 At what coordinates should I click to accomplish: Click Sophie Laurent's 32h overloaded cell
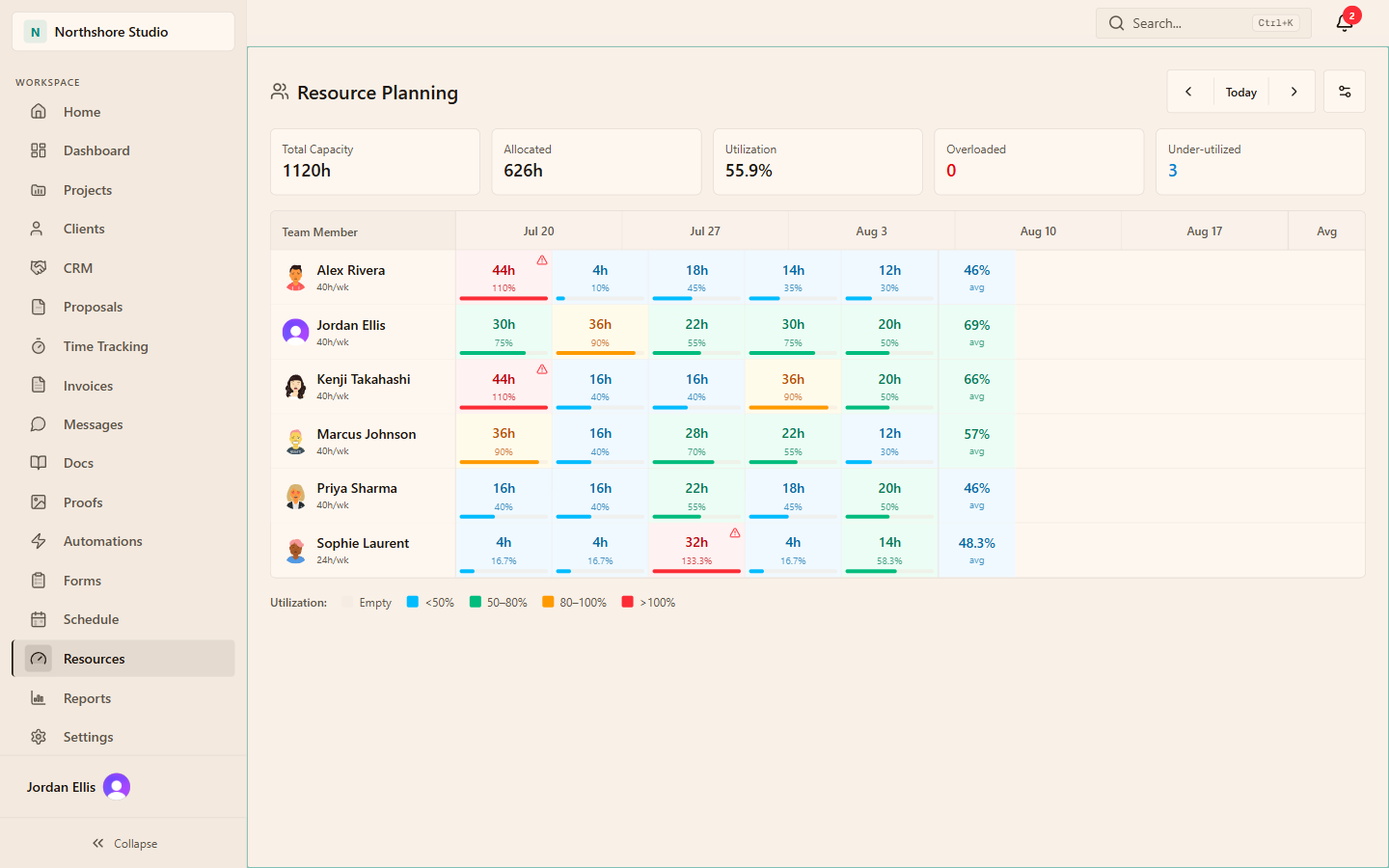[696, 550]
